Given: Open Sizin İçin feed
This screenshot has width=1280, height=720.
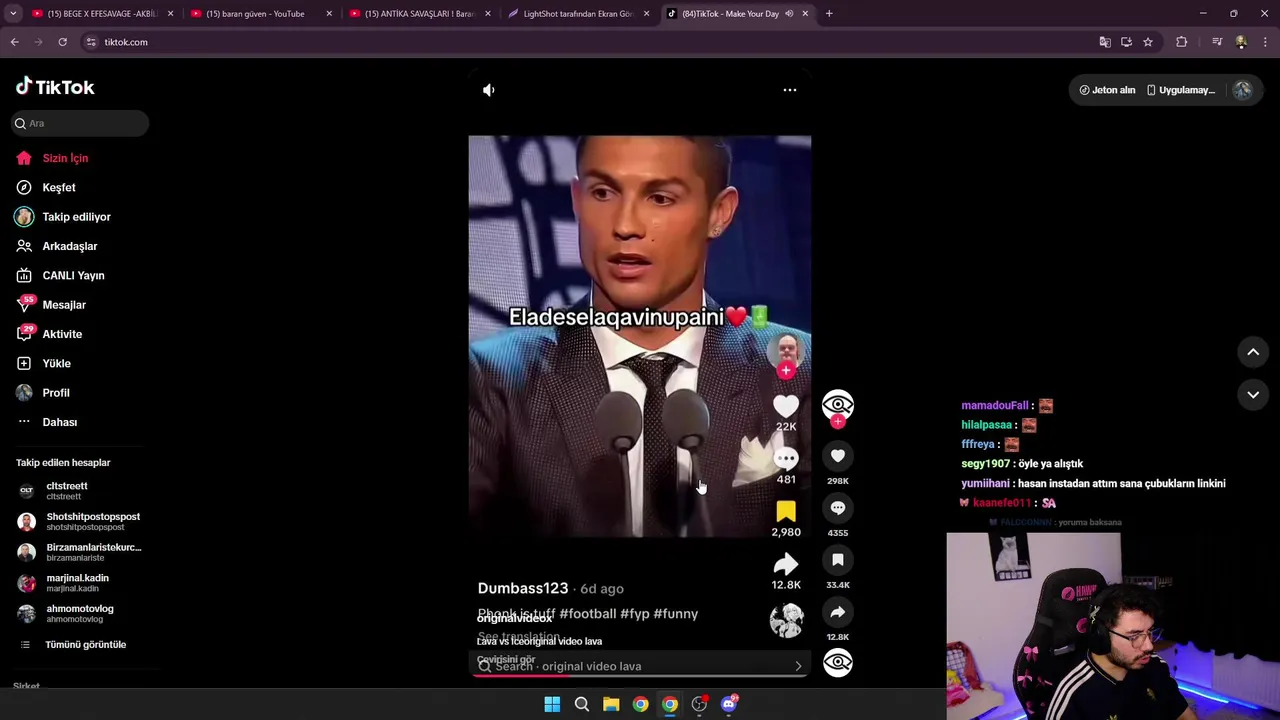Looking at the screenshot, I should pyautogui.click(x=66, y=158).
